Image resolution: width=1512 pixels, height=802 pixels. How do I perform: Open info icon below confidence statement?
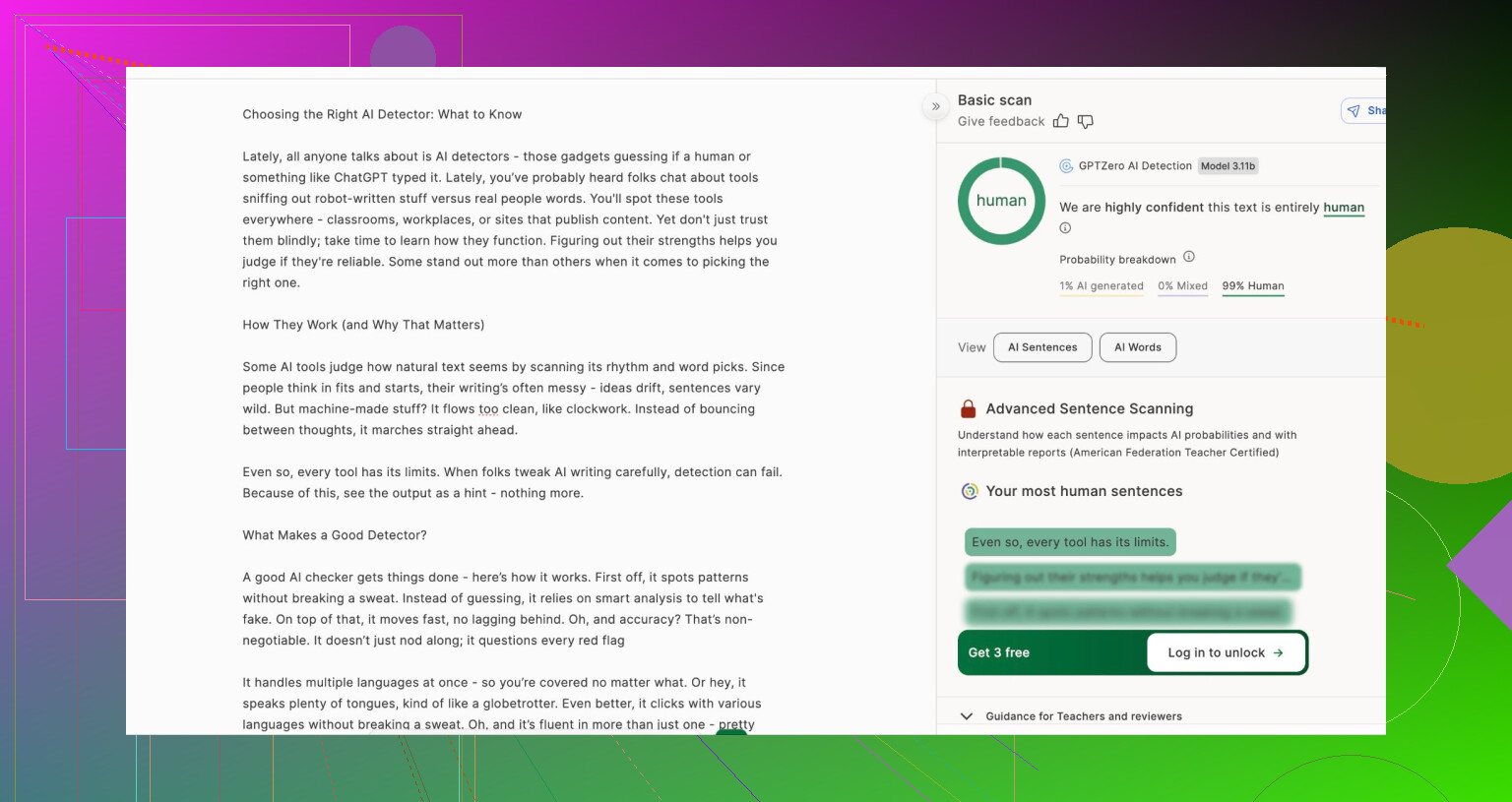click(x=1065, y=228)
